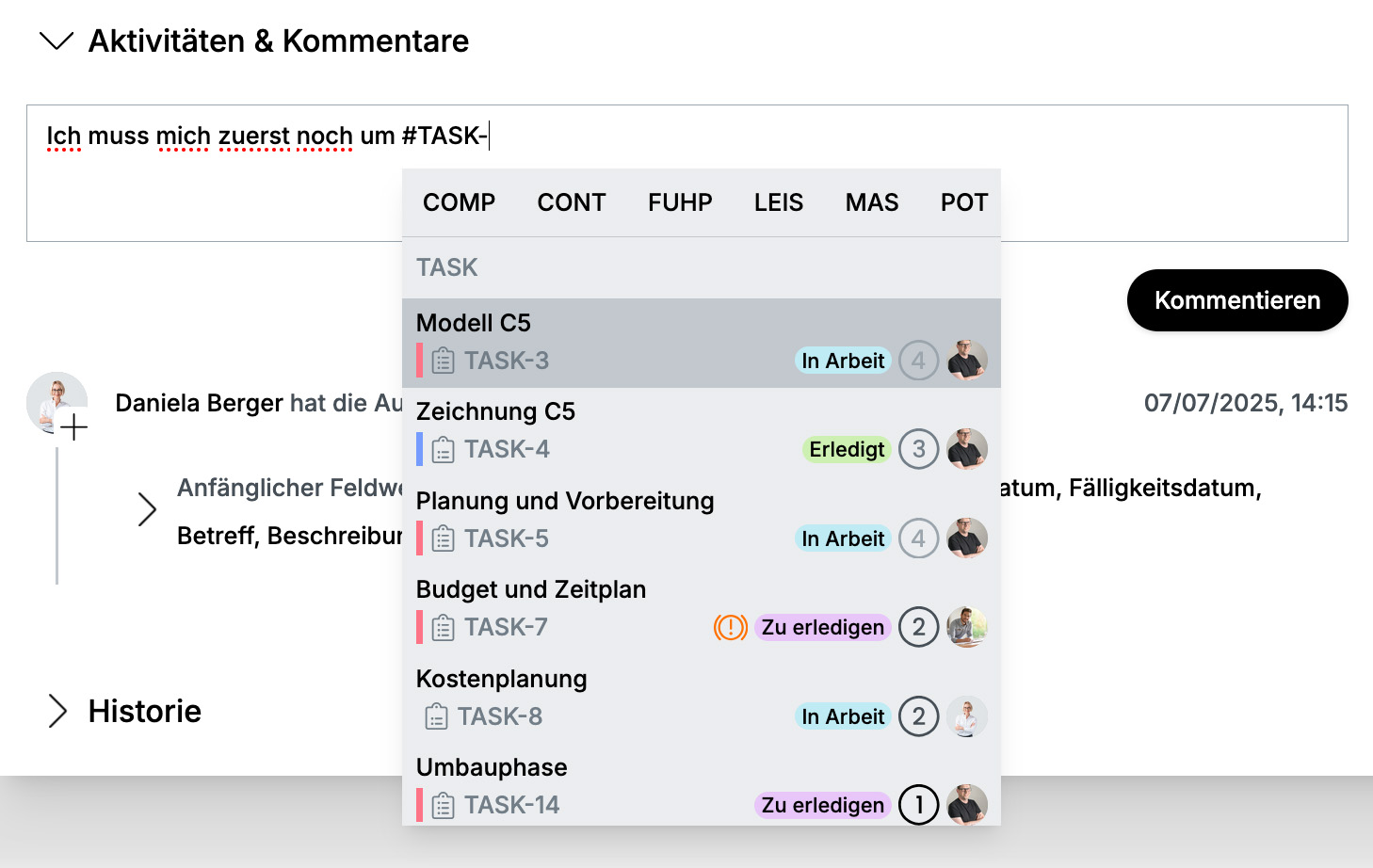
Task: Click the Zu erledigen badge on TASK-14
Action: click(x=823, y=805)
